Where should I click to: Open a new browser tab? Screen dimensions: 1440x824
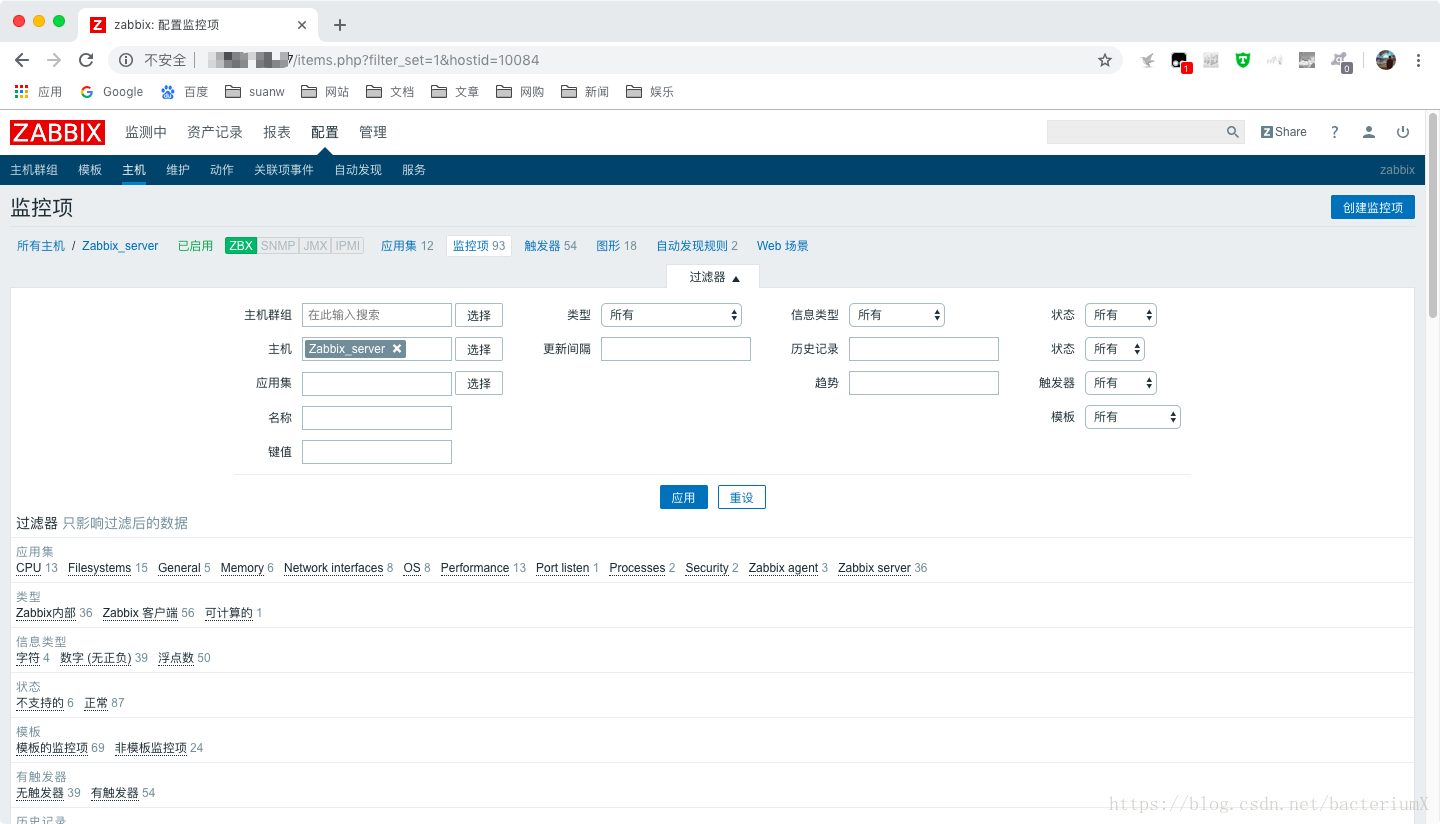(x=340, y=25)
